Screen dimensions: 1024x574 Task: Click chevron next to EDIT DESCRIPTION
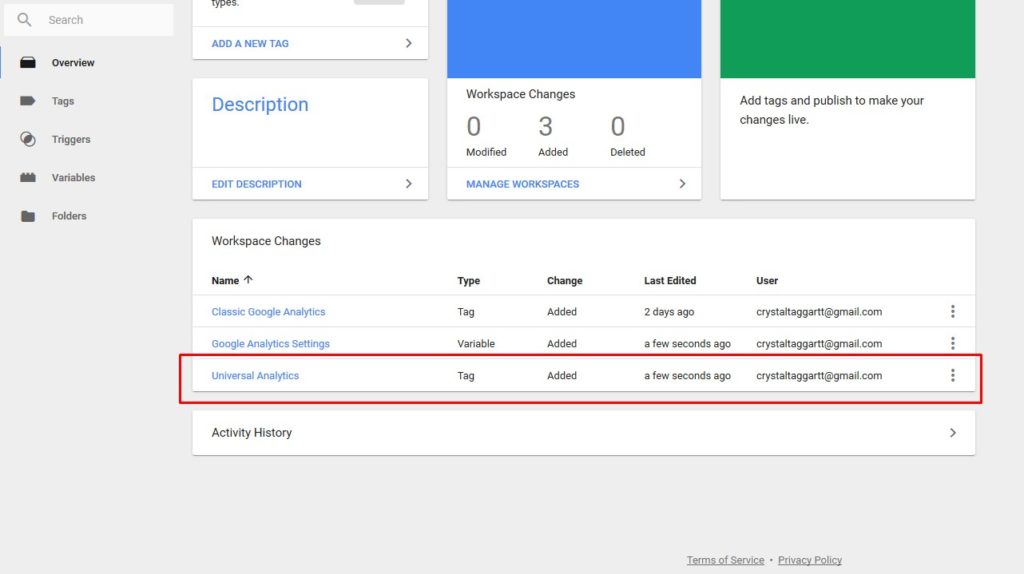[x=409, y=183]
